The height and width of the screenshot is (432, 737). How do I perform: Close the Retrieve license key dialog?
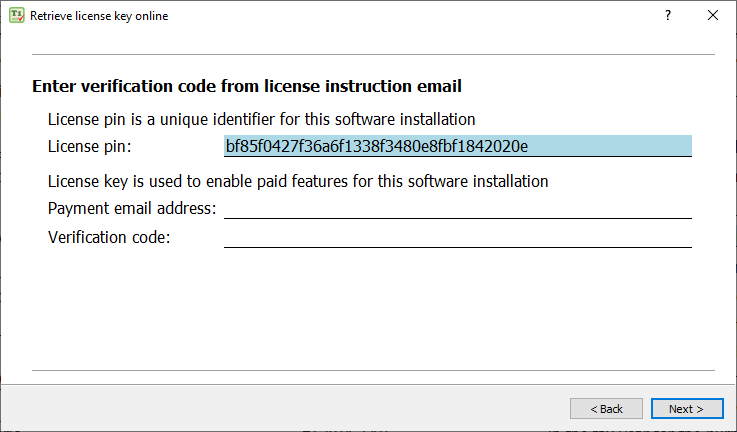click(x=713, y=16)
